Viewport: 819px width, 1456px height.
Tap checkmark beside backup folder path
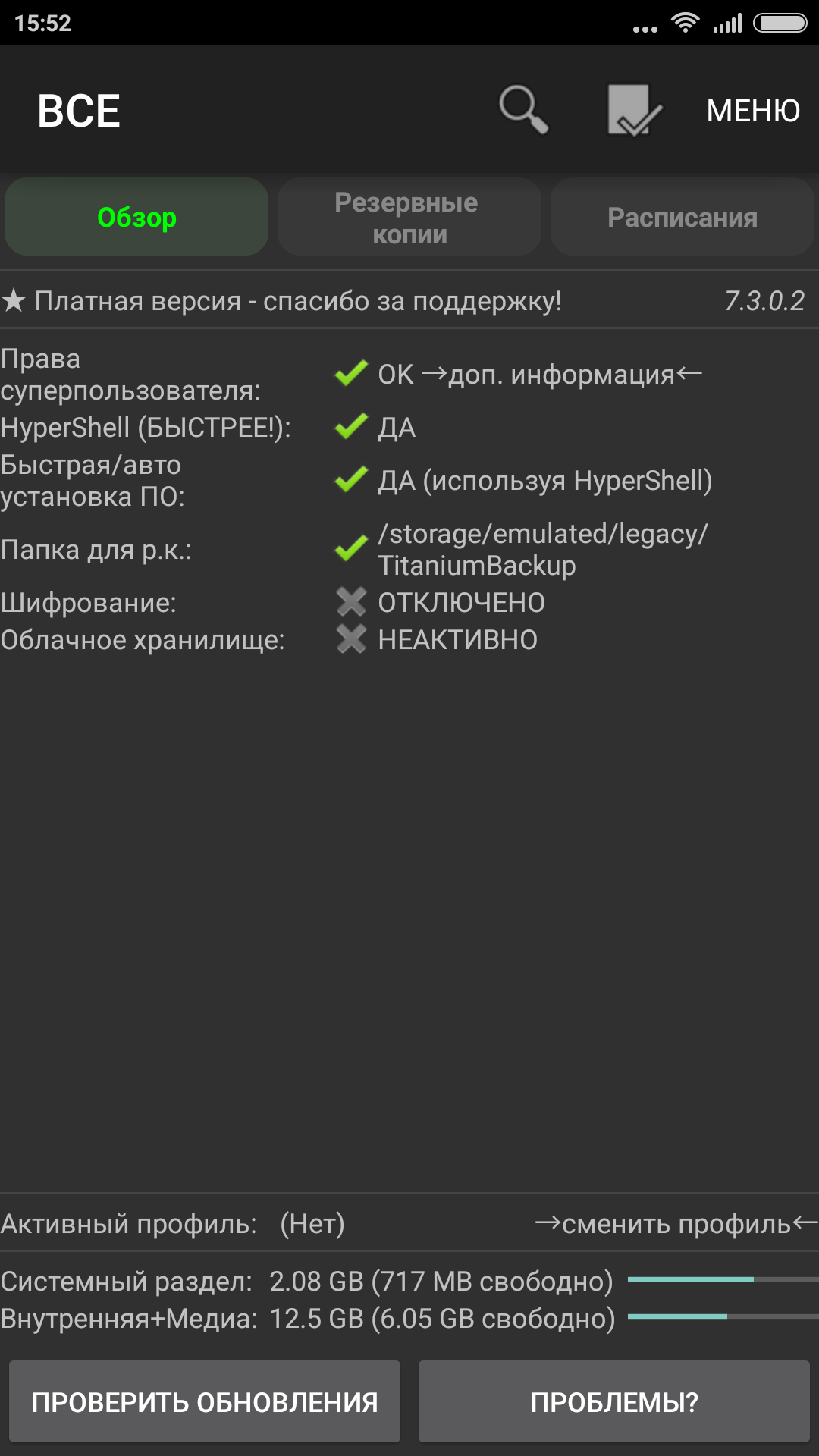coord(351,549)
